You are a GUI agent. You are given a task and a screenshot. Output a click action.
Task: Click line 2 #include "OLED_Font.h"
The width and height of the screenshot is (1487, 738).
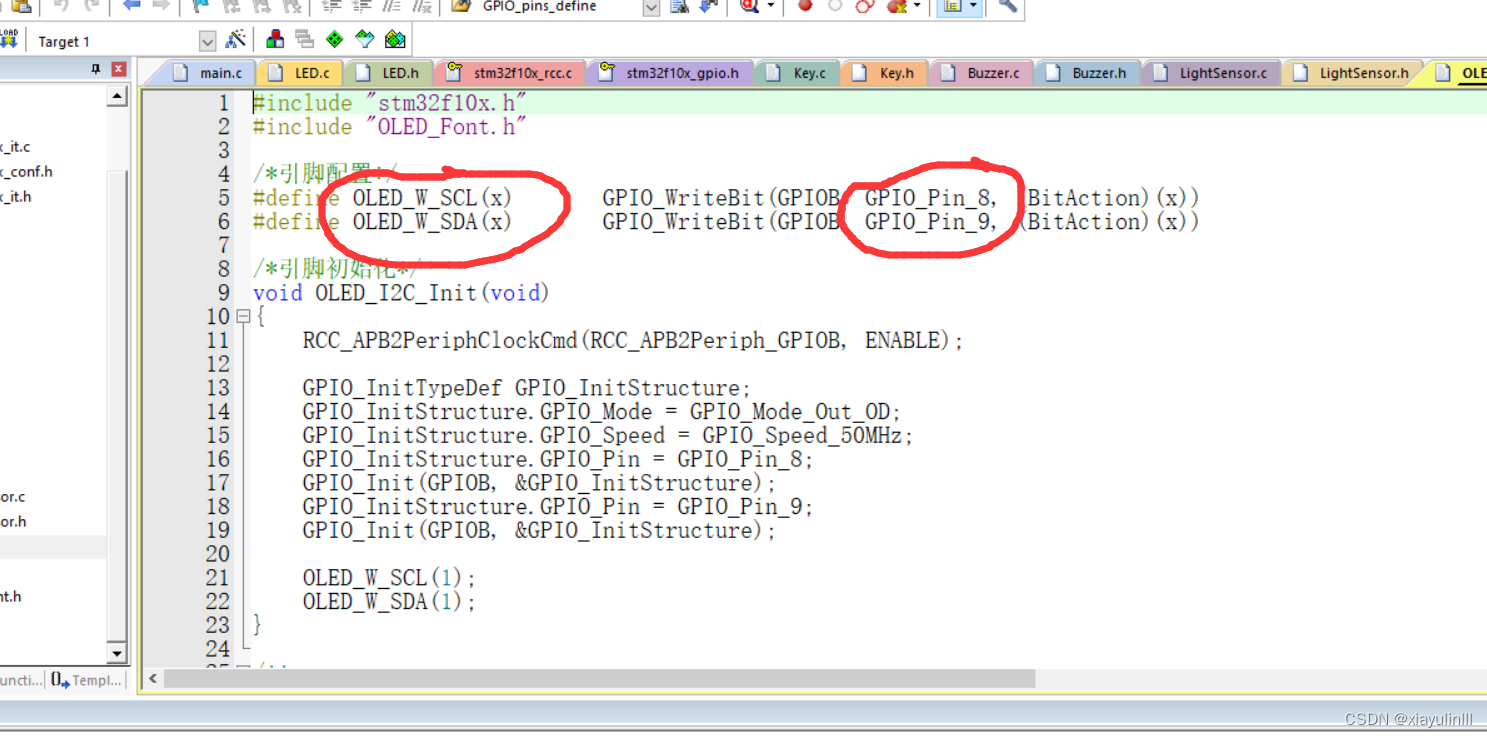(390, 127)
